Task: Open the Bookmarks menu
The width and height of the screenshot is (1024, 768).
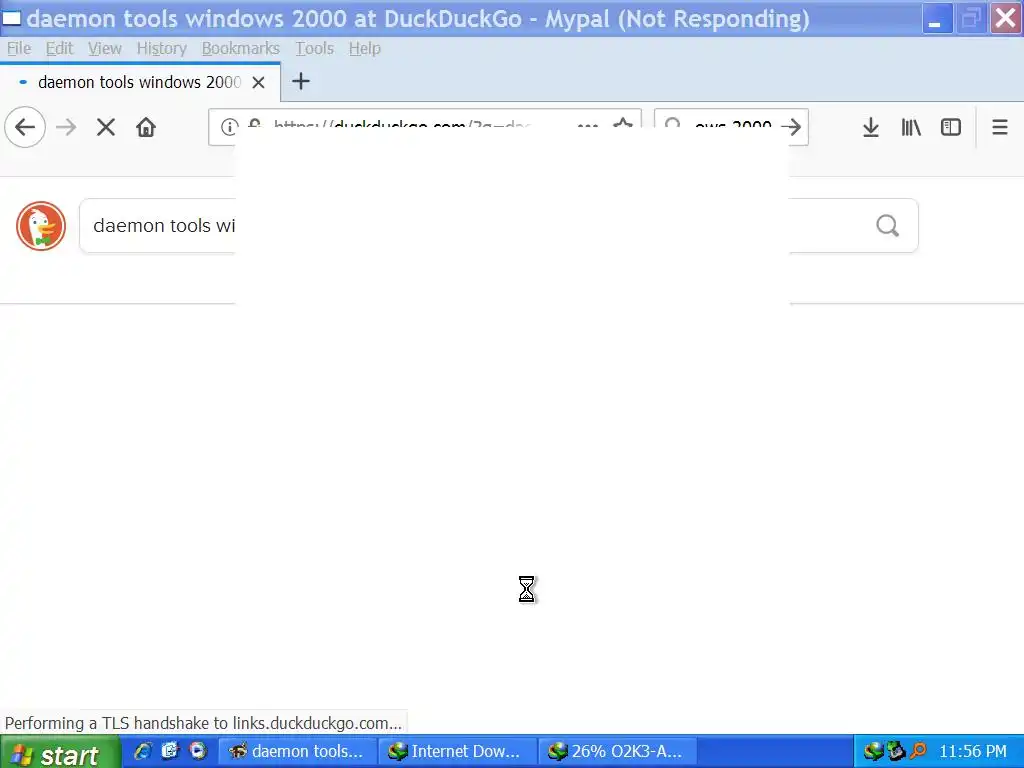Action: click(x=240, y=48)
